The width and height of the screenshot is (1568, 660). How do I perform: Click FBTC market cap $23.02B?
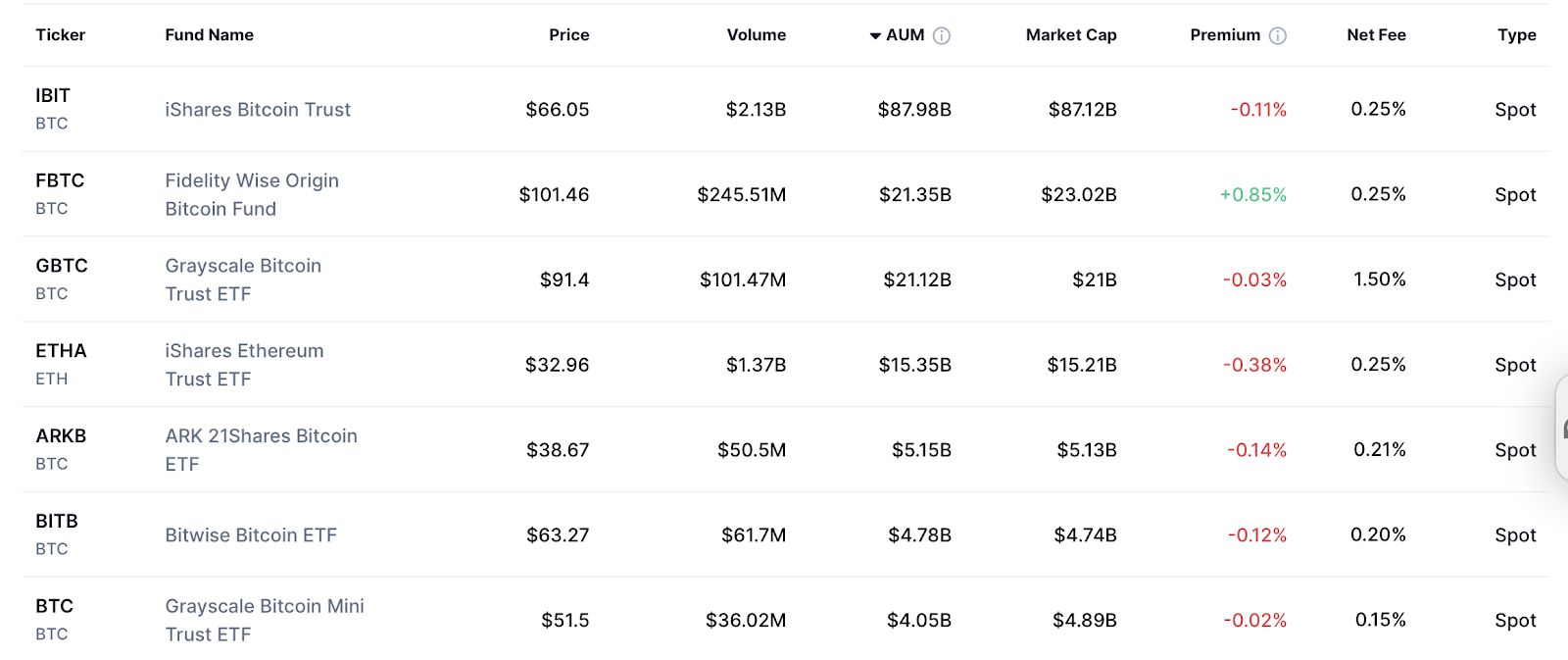coord(1079,194)
